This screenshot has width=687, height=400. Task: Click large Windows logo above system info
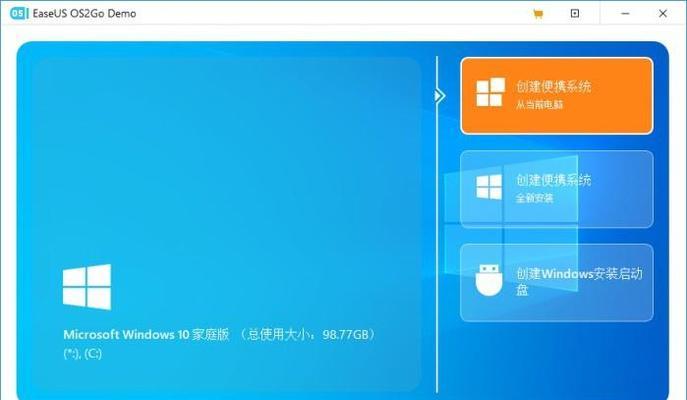tap(87, 287)
